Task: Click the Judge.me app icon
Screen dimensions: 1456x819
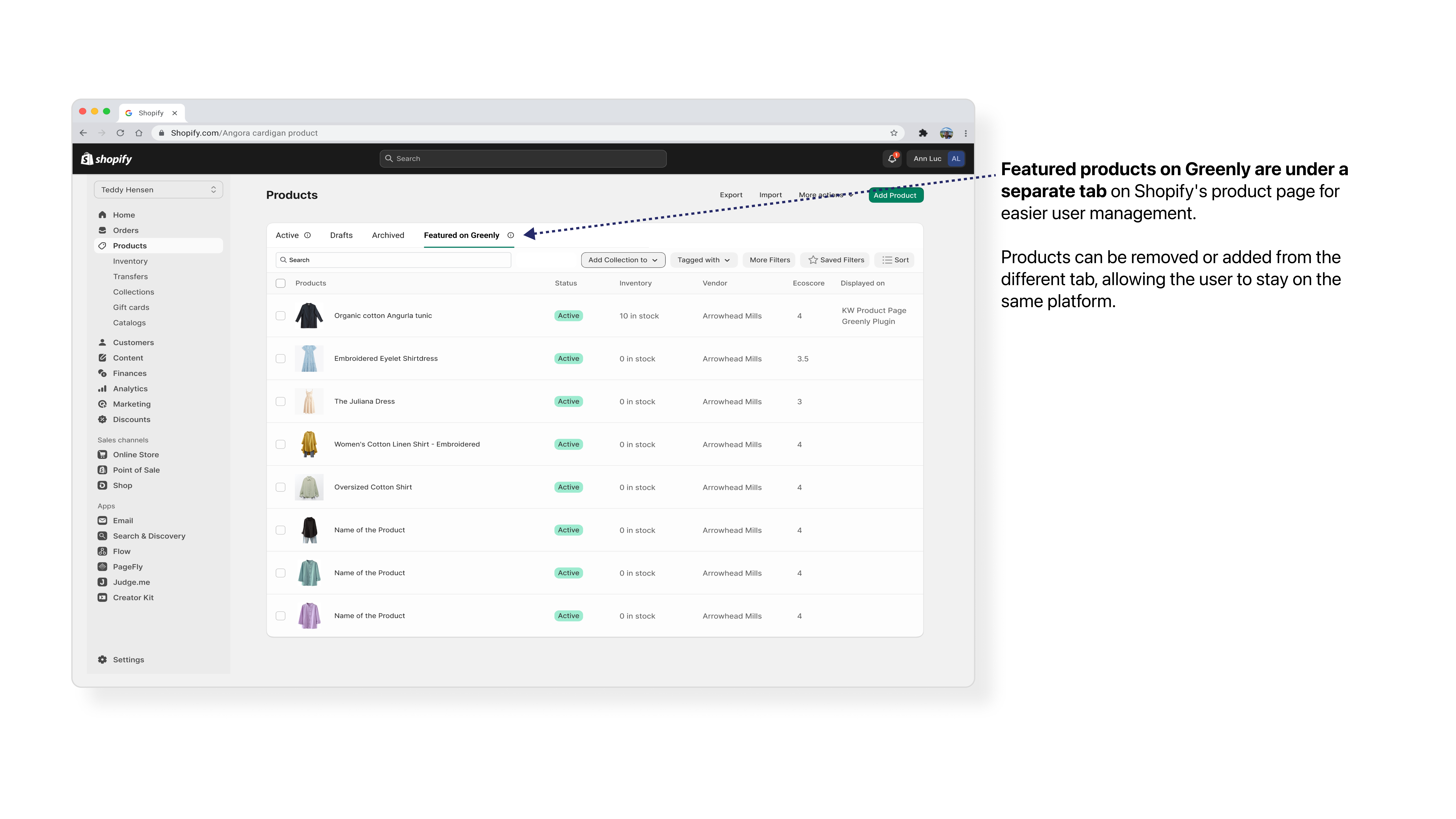Action: tap(102, 582)
